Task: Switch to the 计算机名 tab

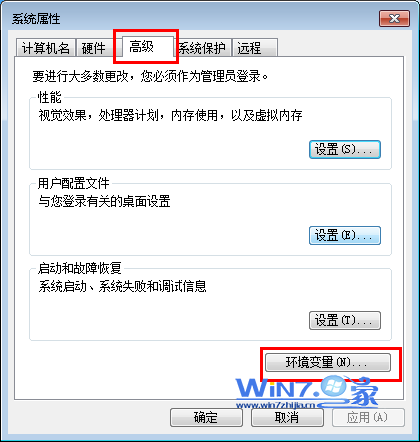Action: pyautogui.click(x=46, y=48)
